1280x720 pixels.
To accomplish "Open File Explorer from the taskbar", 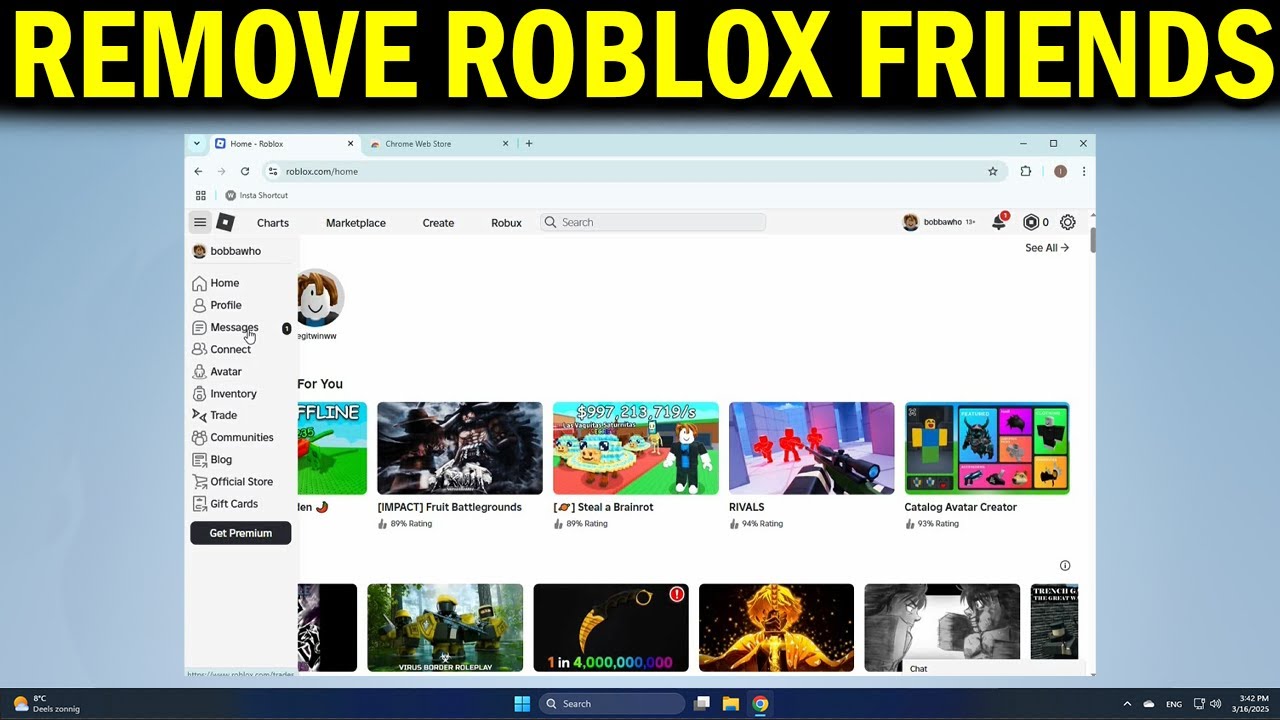I will pyautogui.click(x=731, y=704).
